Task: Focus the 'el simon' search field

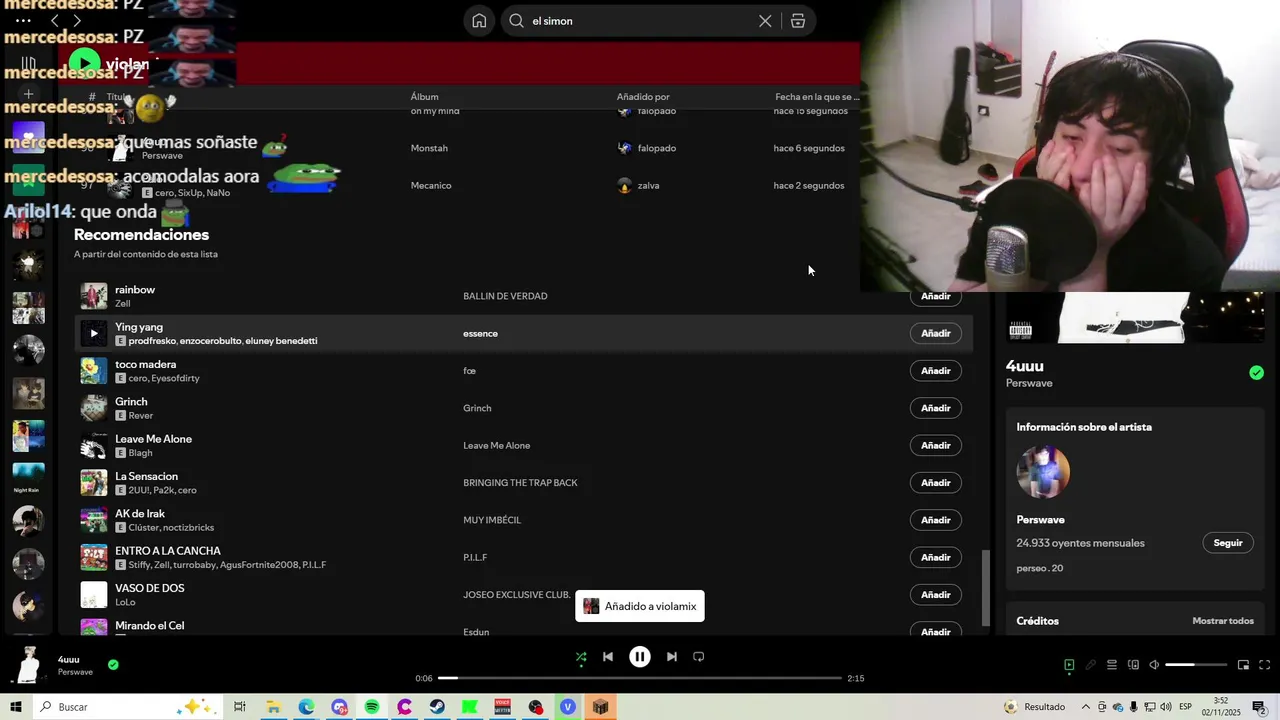Action: coord(640,21)
